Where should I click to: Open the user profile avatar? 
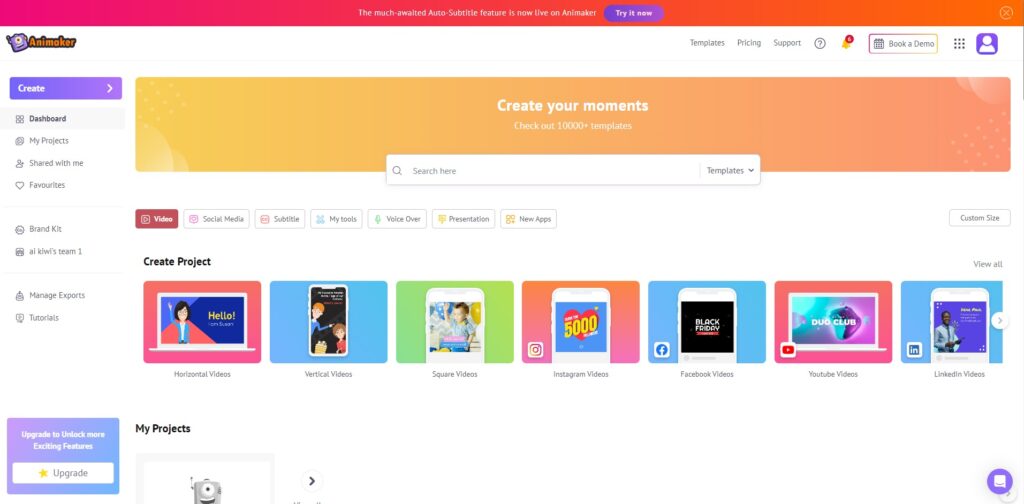(x=987, y=44)
